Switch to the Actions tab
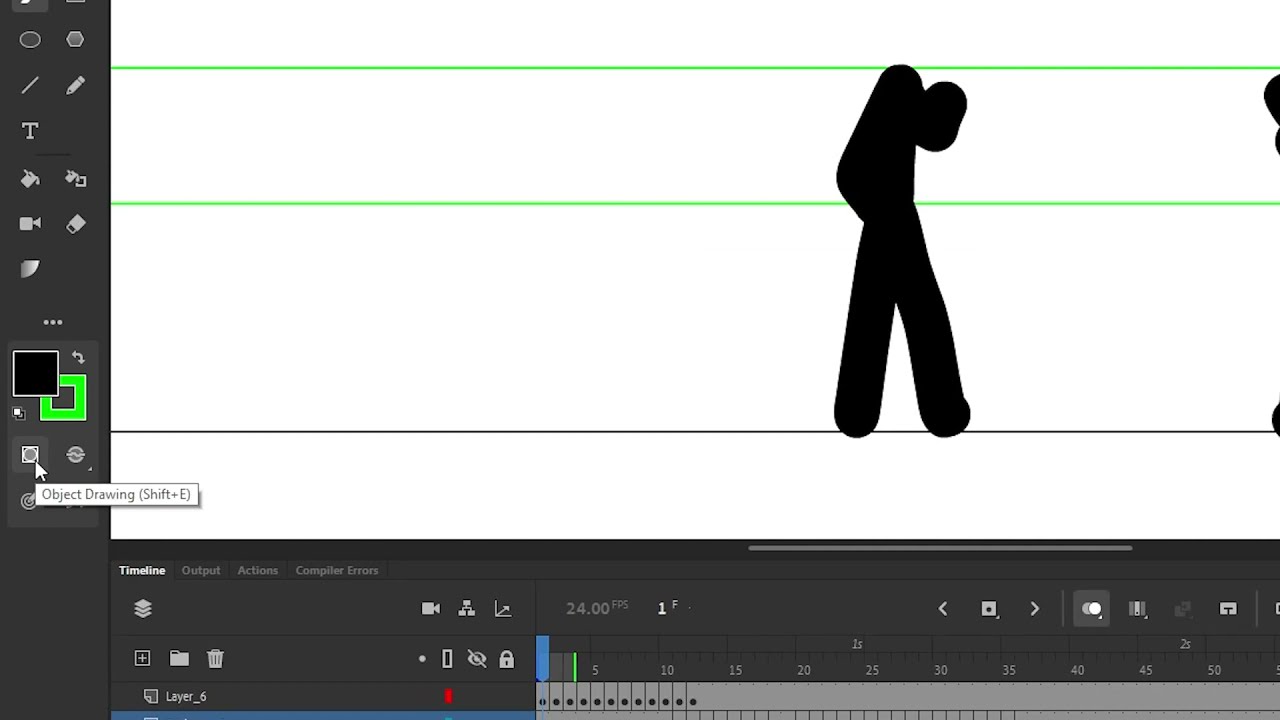The image size is (1280, 720). tap(257, 570)
